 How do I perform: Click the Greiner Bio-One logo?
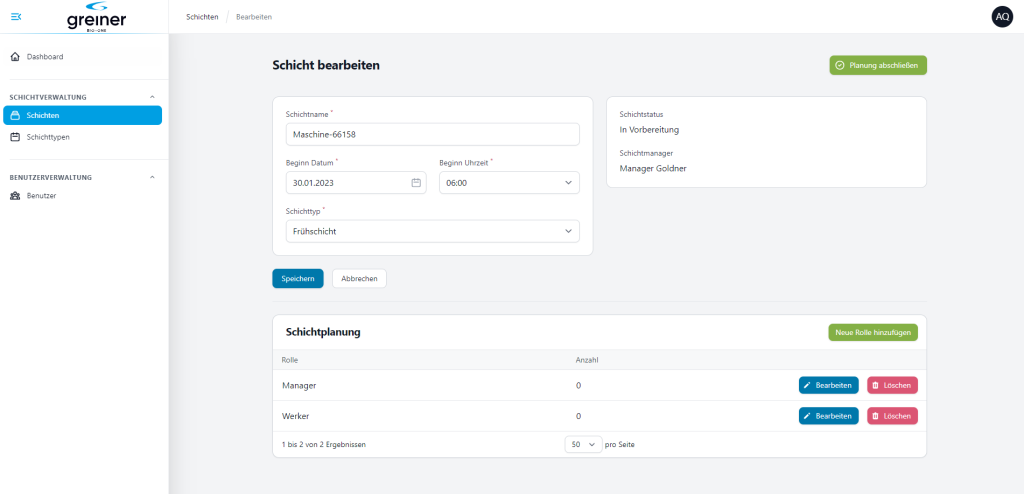pyautogui.click(x=96, y=17)
